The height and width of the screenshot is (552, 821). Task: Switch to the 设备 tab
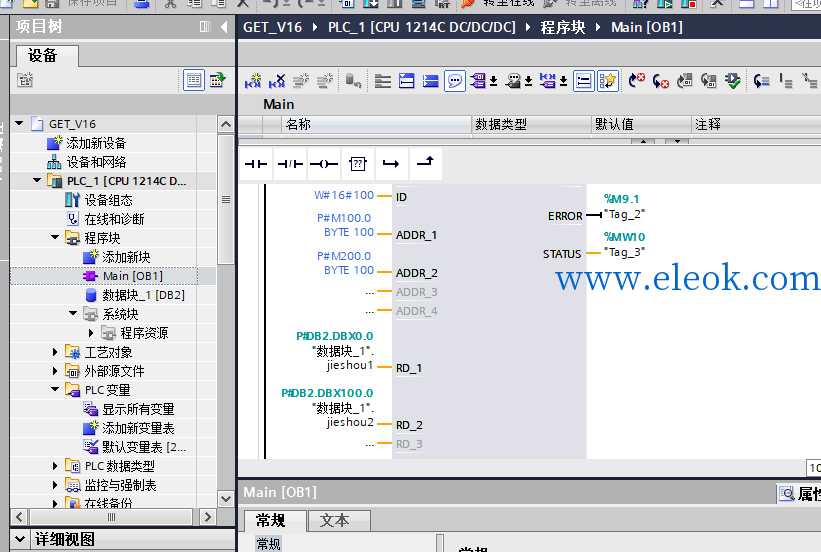pyautogui.click(x=47, y=56)
